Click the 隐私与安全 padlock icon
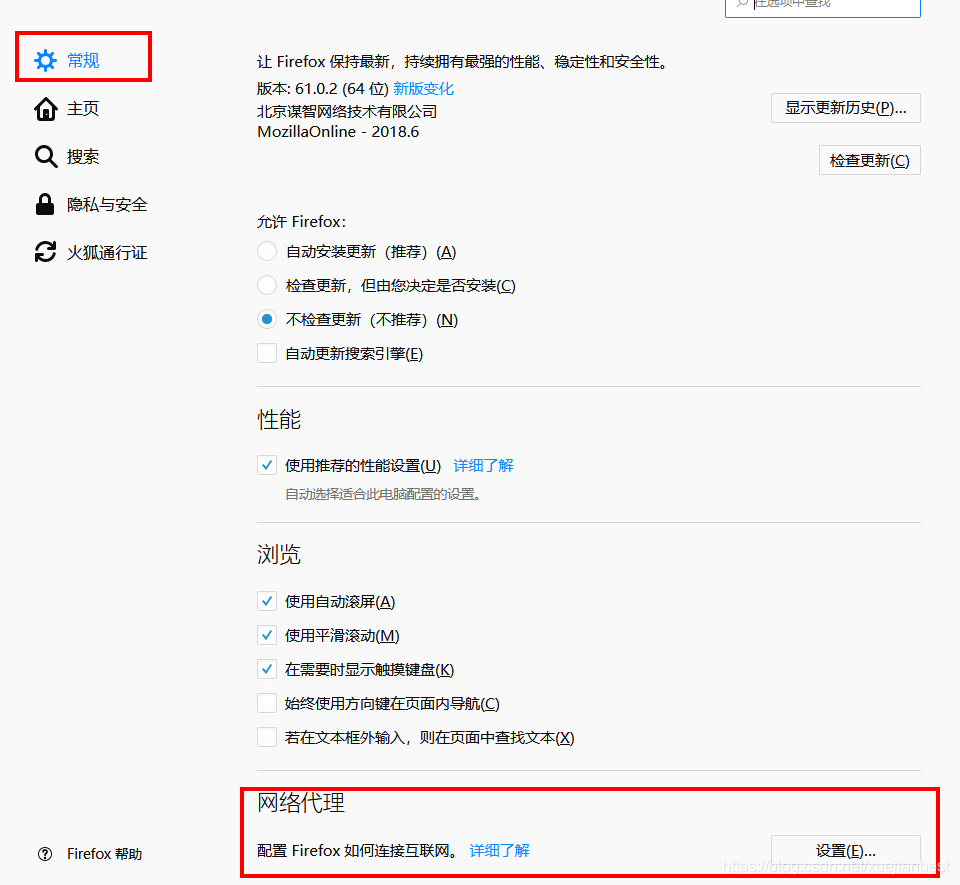960x885 pixels. (x=45, y=204)
